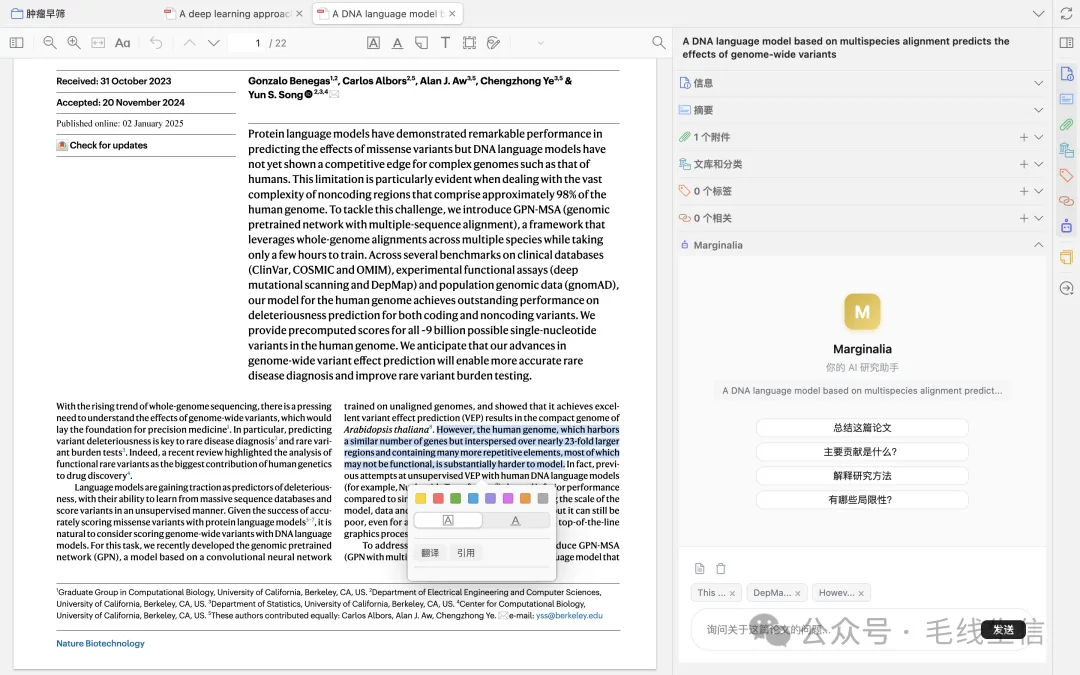Image resolution: width=1080 pixels, height=675 pixels.
Task: Click the 主要贡献是什么? suggestion
Action: (862, 452)
